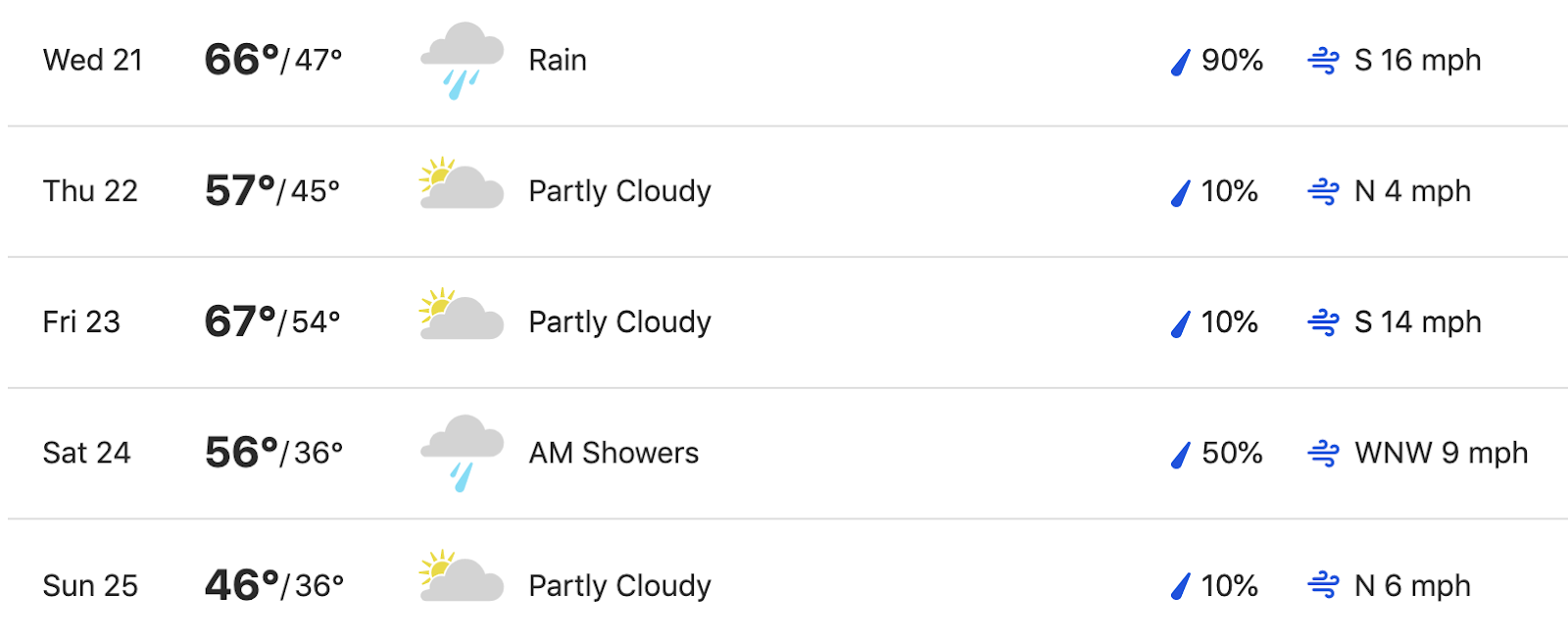Click the showers cloud icon for Sat 24
This screenshot has height=639, width=1568.
(462, 453)
